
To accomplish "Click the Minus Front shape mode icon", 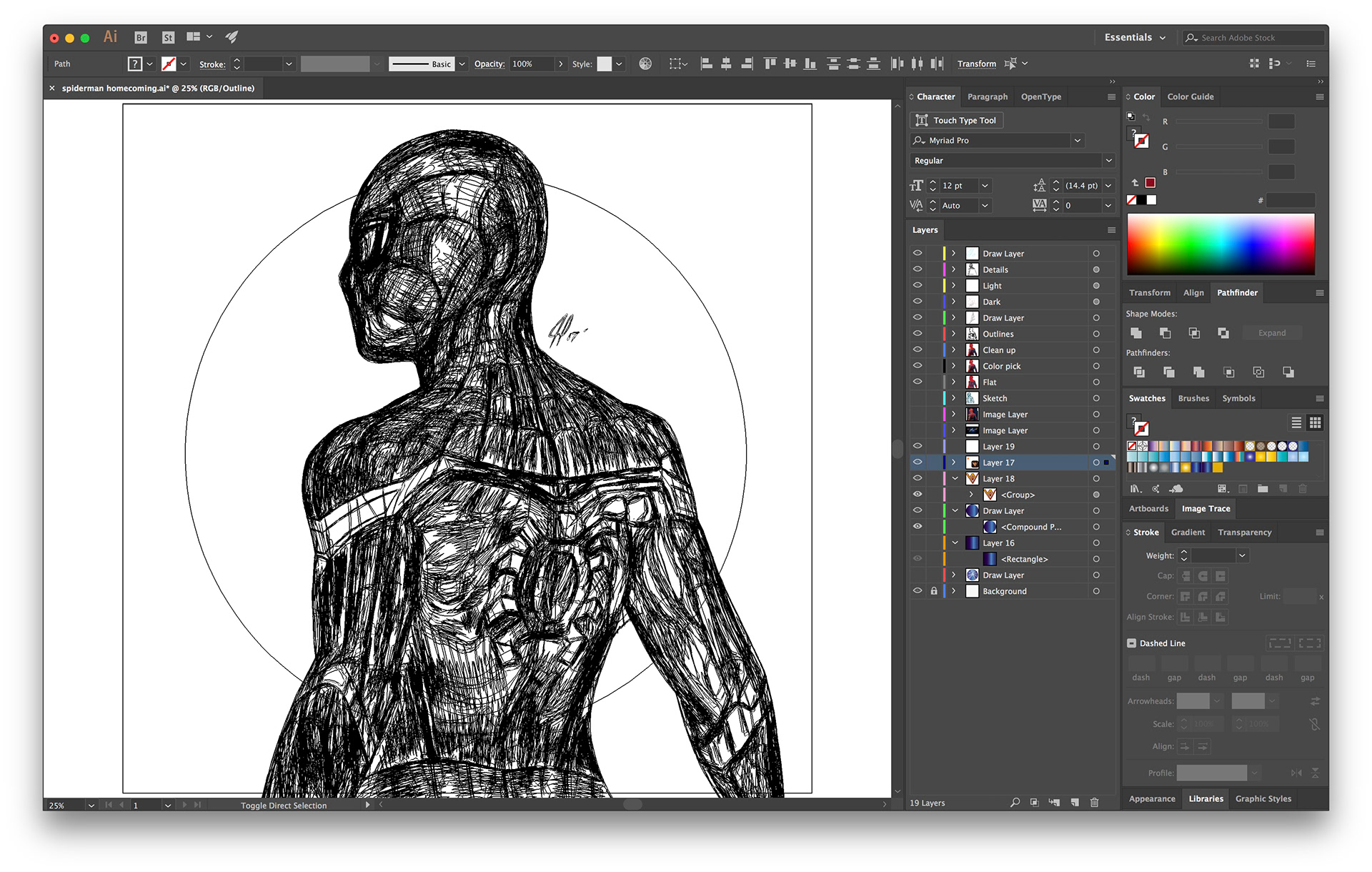I will (x=1165, y=333).
